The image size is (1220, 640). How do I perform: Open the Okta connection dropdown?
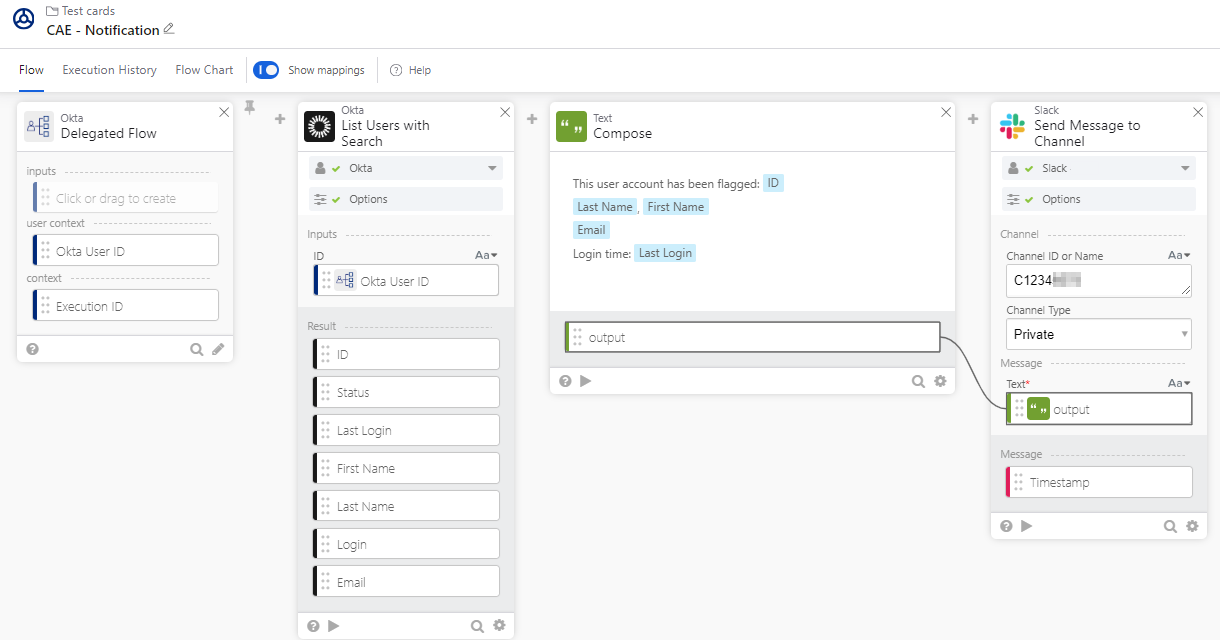[406, 168]
